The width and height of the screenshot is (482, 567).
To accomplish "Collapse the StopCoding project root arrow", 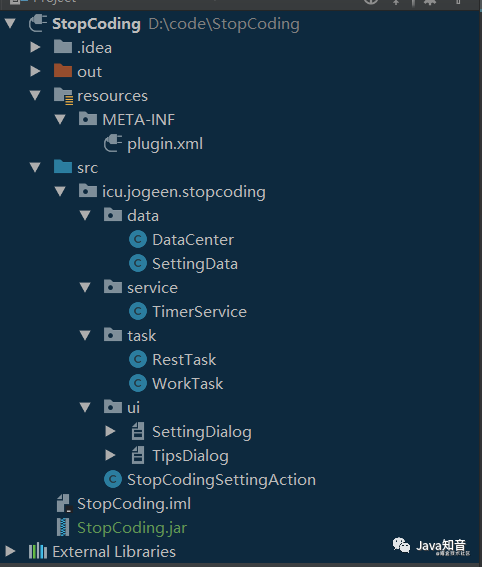I will pos(10,24).
